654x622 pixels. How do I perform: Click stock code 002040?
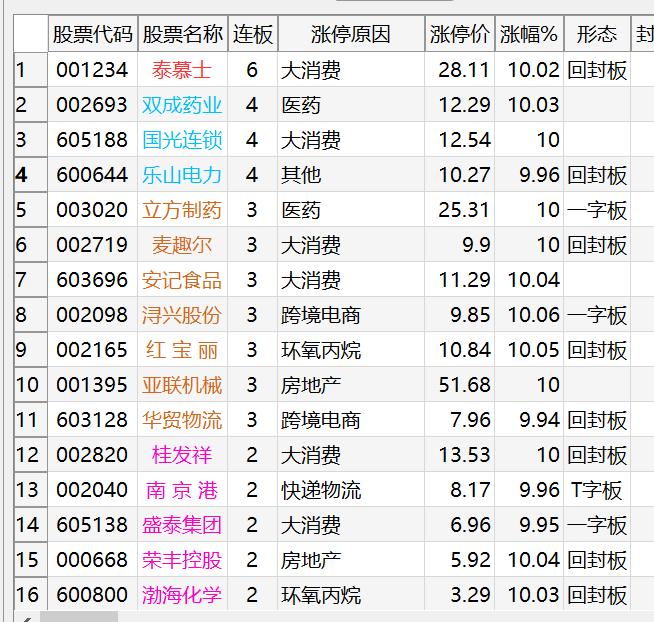[x=92, y=490]
